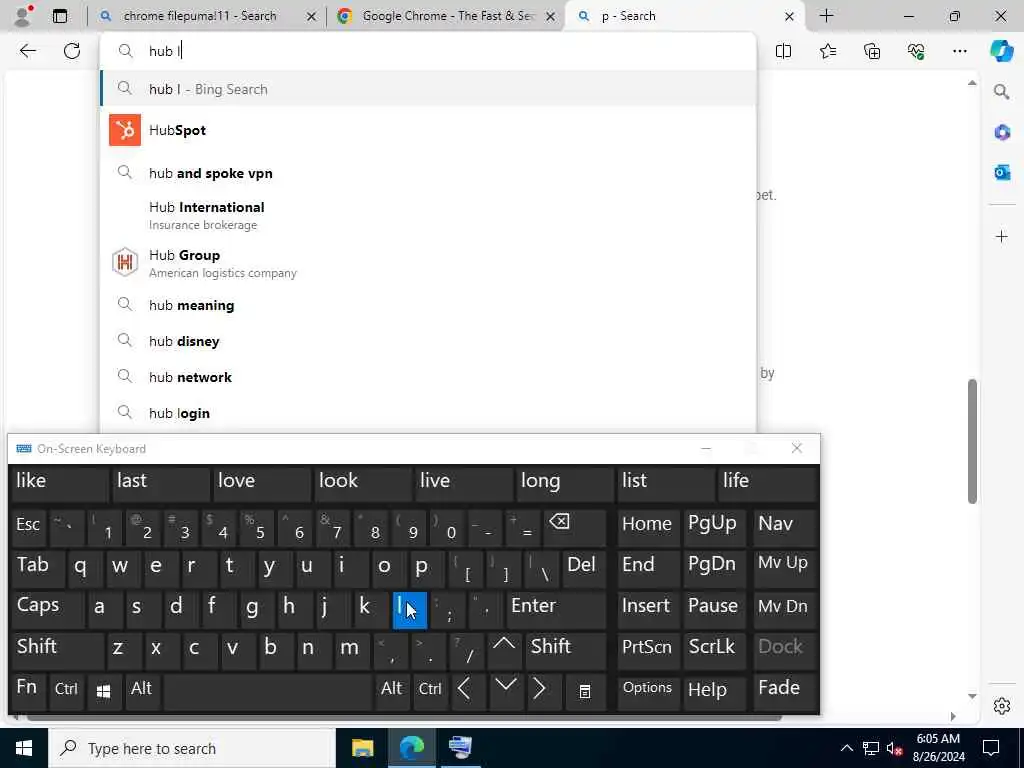Open On-Screen Keyboard Options
The width and height of the screenshot is (1024, 768).
coord(647,692)
